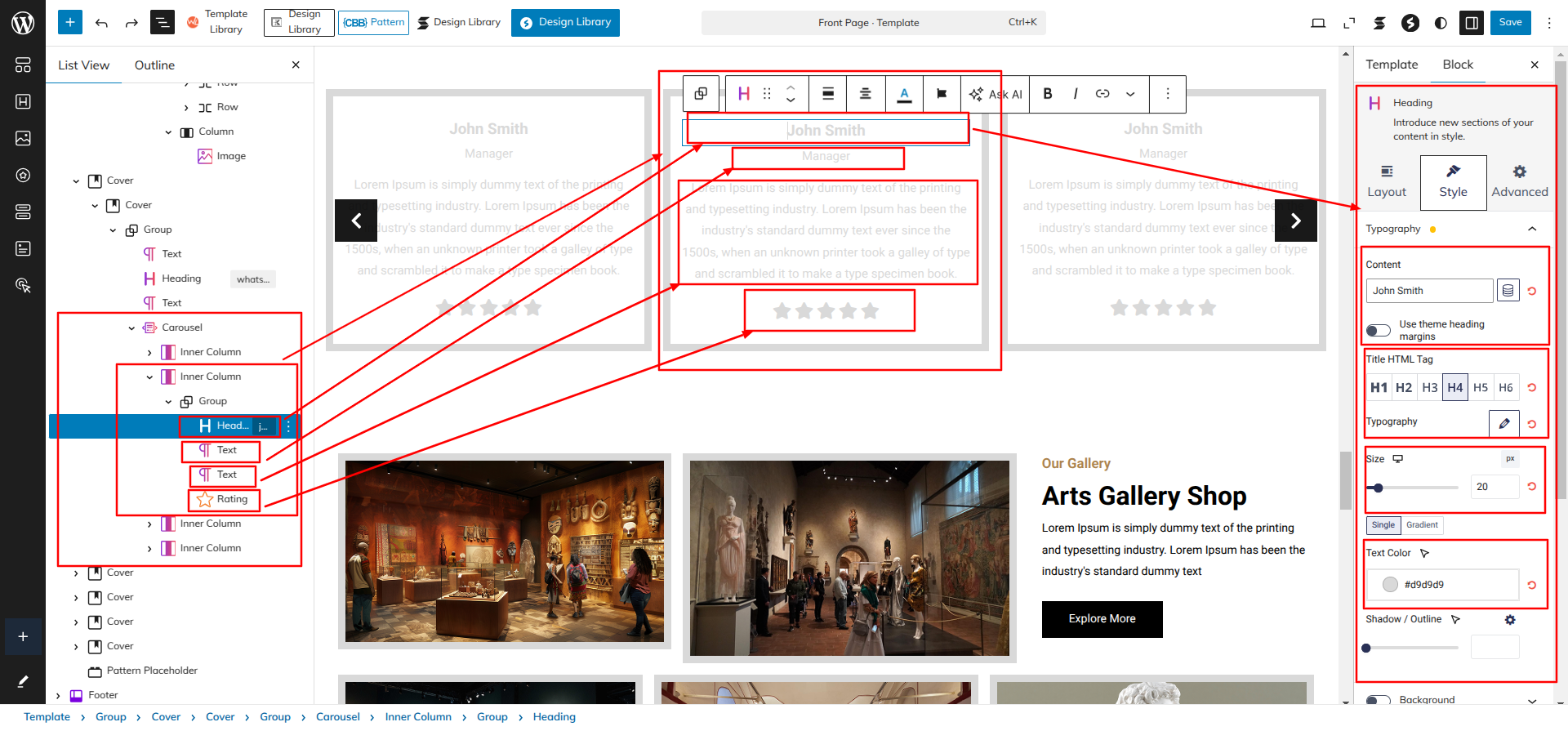Click the Bold formatting button
Viewport: 1568px width, 731px height.
(x=1048, y=94)
